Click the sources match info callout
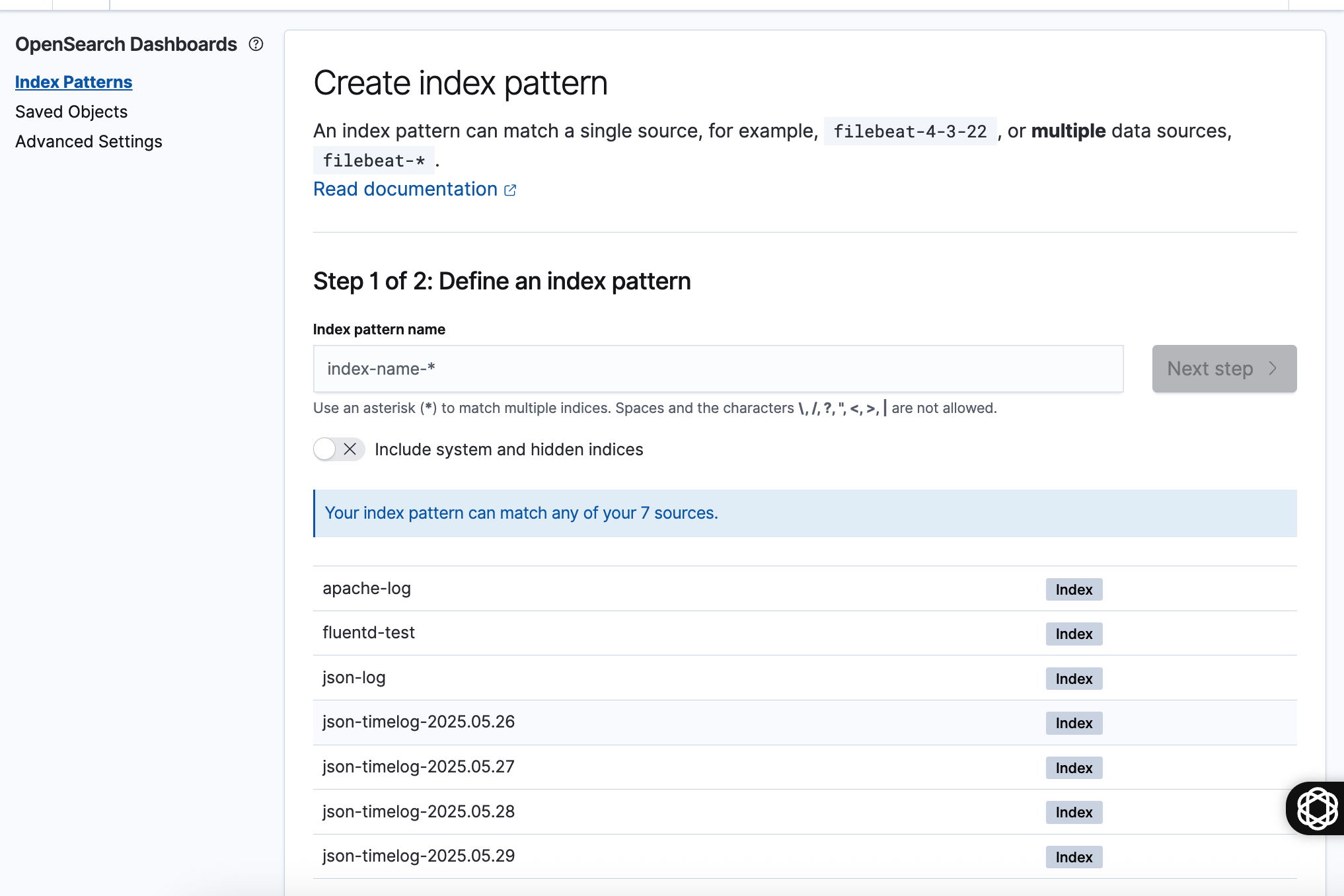The height and width of the screenshot is (896, 1344). pyautogui.click(x=804, y=513)
